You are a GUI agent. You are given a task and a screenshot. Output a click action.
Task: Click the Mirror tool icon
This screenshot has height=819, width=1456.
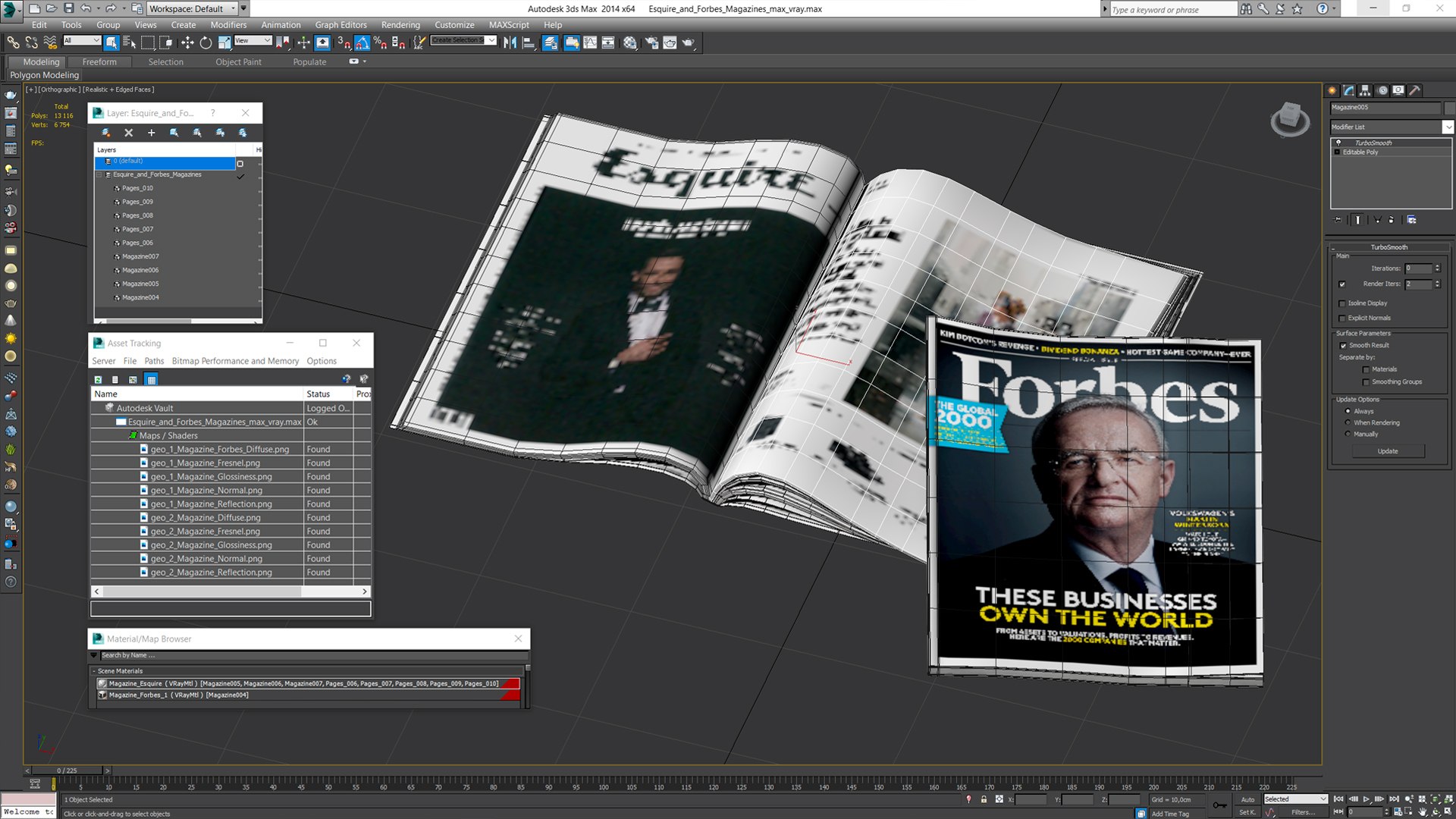pos(510,42)
